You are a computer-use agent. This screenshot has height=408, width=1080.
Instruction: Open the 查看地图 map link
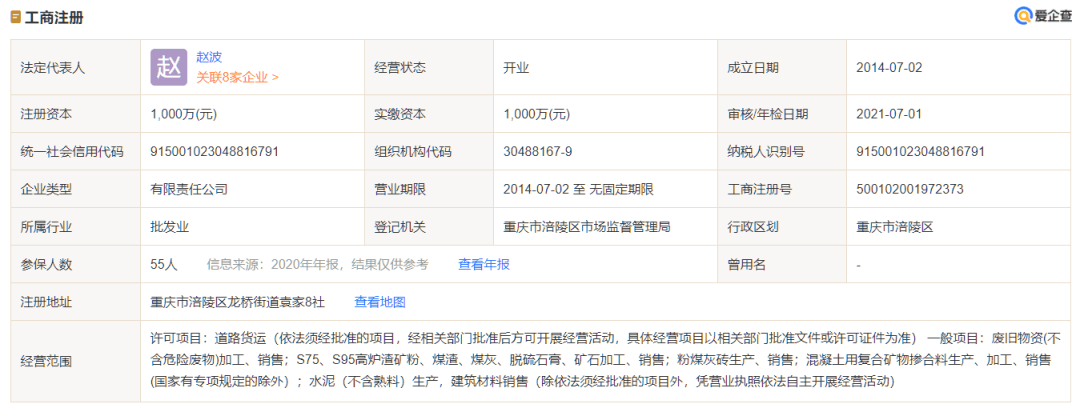380,302
